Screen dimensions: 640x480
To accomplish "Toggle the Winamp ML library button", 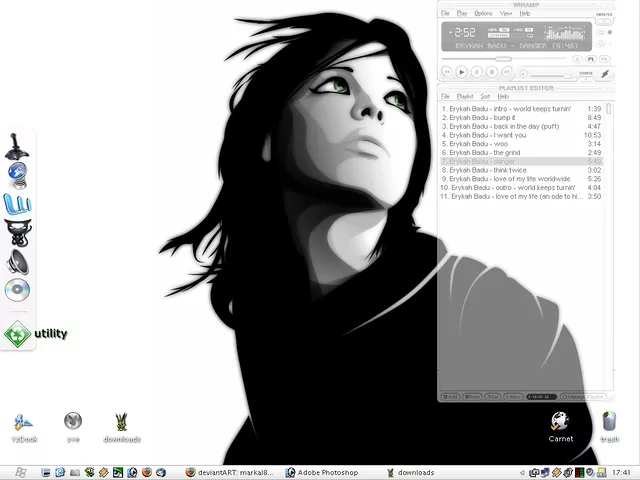I will click(605, 60).
